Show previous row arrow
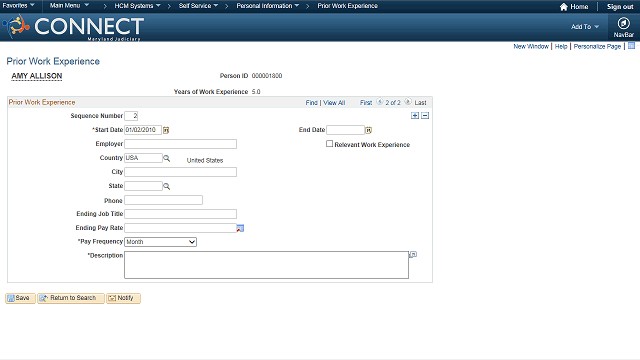The width and height of the screenshot is (640, 360). click(x=380, y=102)
